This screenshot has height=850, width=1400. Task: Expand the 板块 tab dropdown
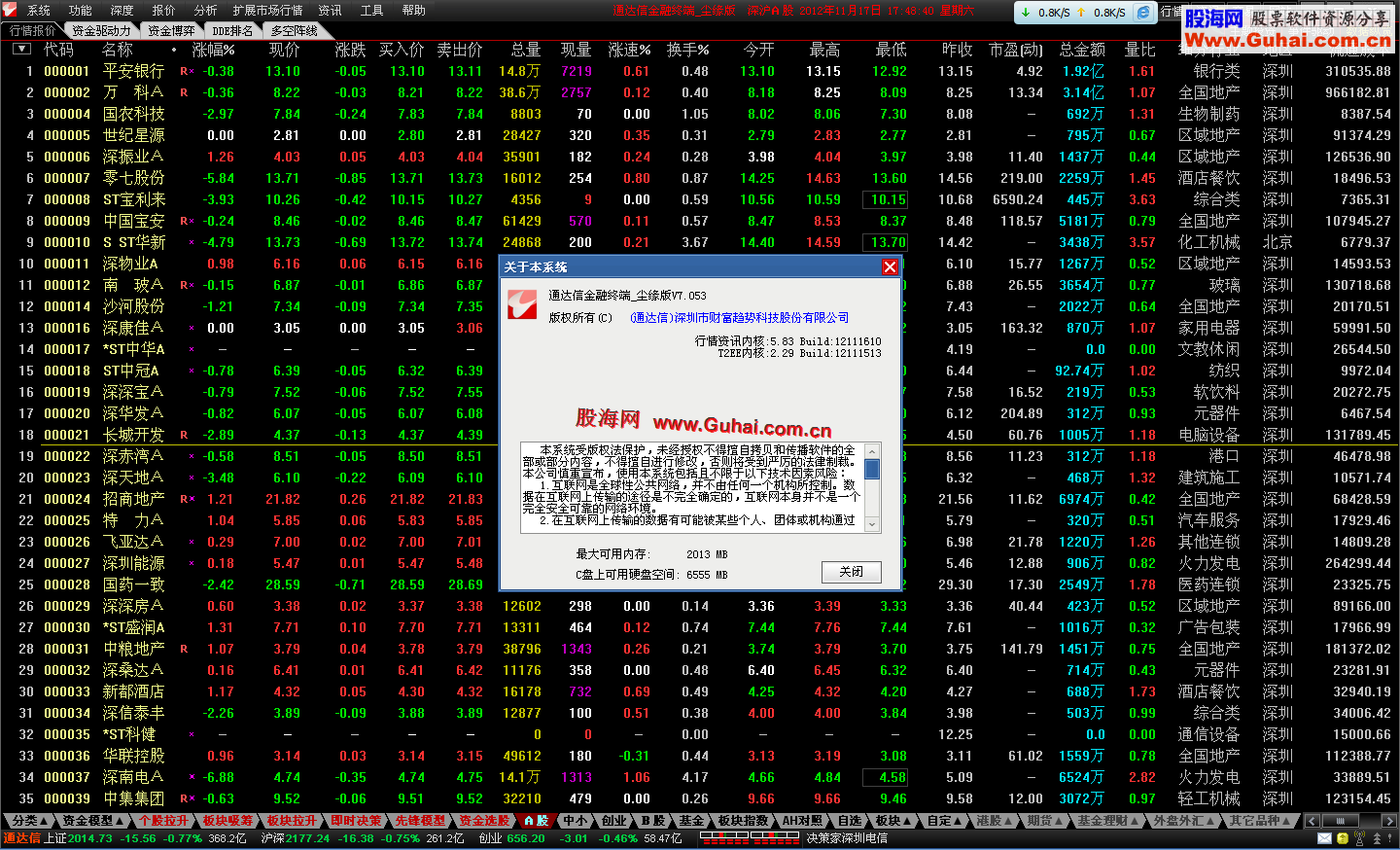pyautogui.click(x=892, y=821)
